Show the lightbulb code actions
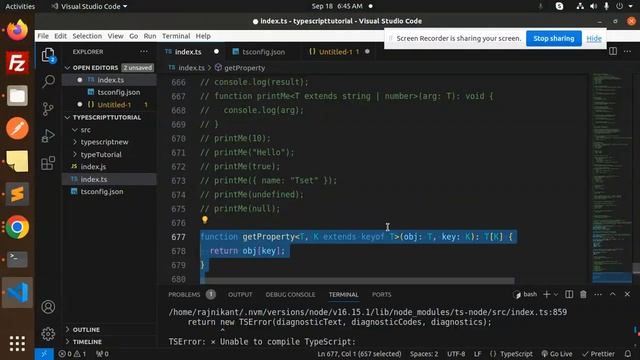The image size is (640, 360). [x=204, y=220]
